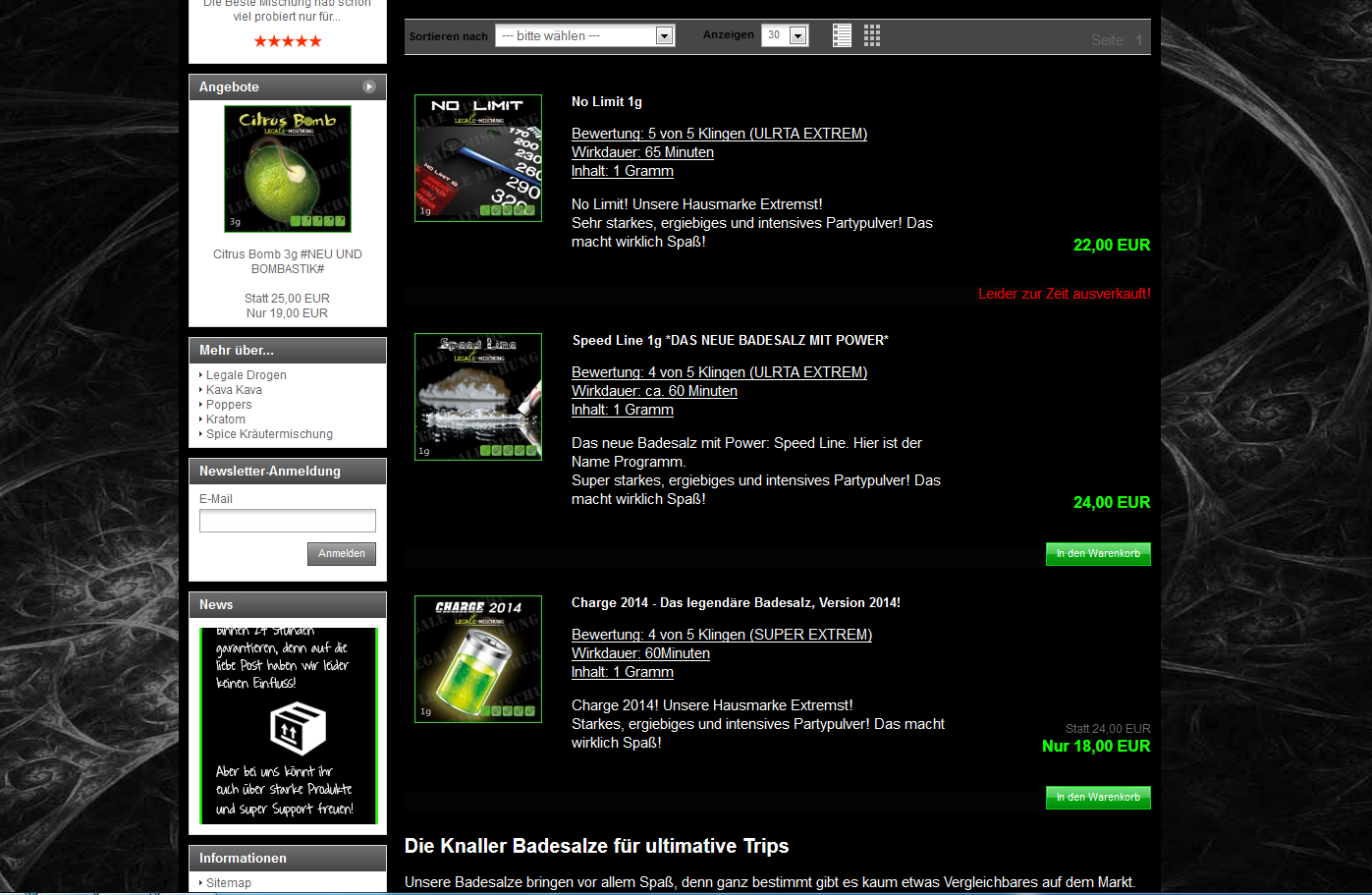
Task: Focus the newsletter E-Mail input field
Action: (x=288, y=521)
